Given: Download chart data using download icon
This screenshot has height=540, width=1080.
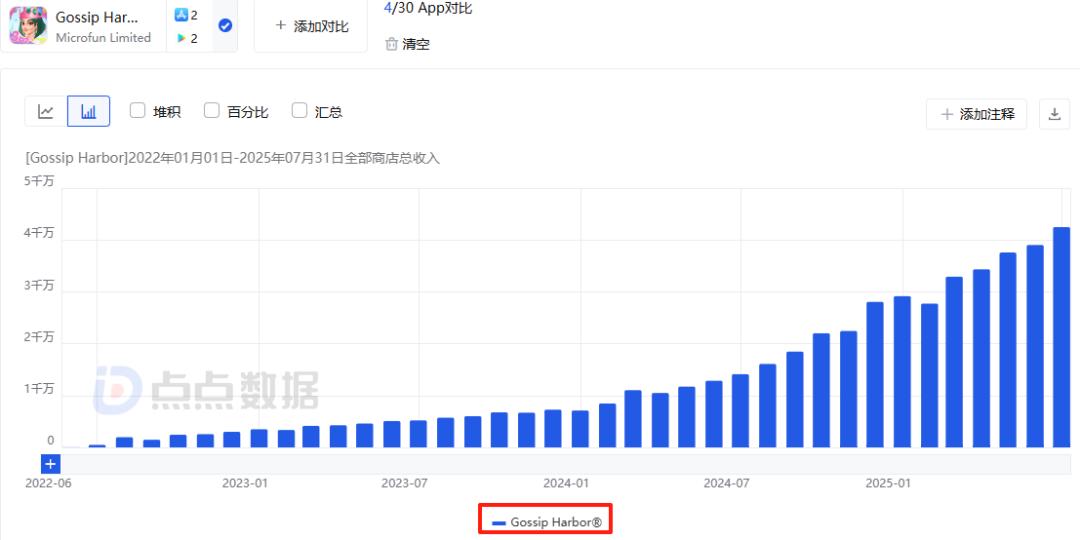Looking at the screenshot, I should [1054, 114].
